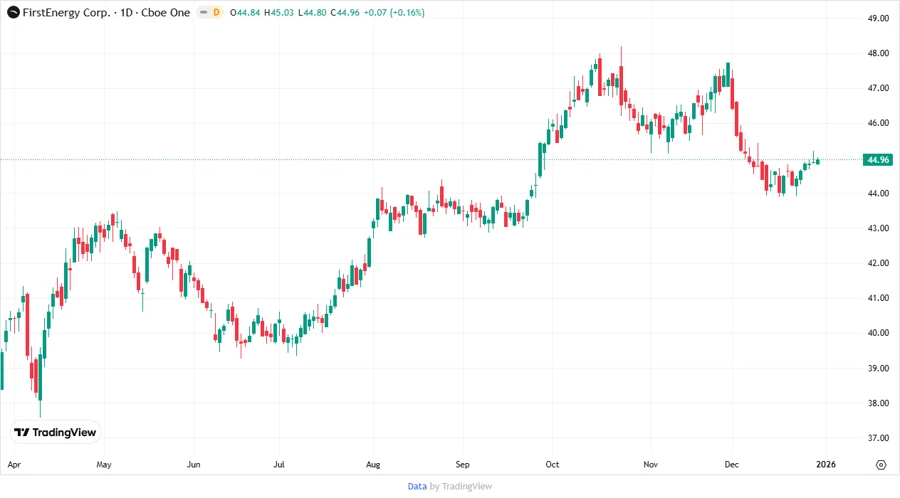Click the 41.00 price axis label

click(x=878, y=298)
